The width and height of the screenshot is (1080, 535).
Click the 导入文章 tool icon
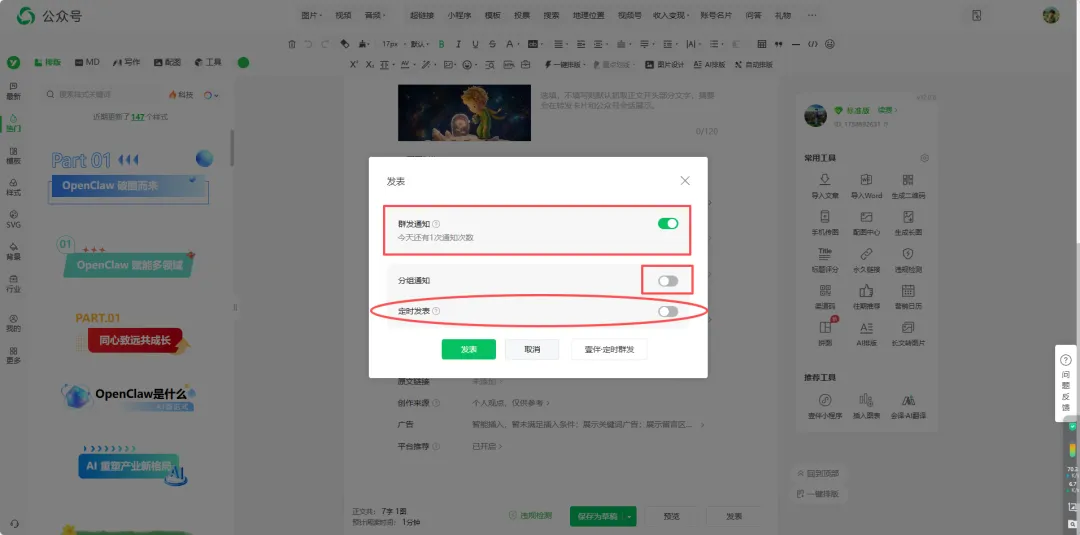[824, 185]
